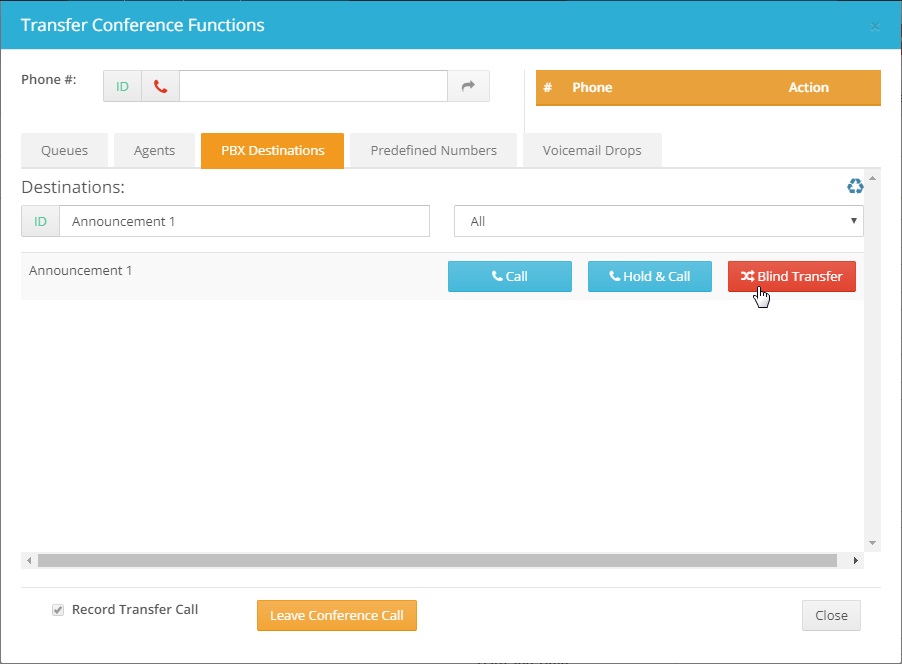The width and height of the screenshot is (902, 664).
Task: Close dialog with the header X icon
Action: click(875, 26)
